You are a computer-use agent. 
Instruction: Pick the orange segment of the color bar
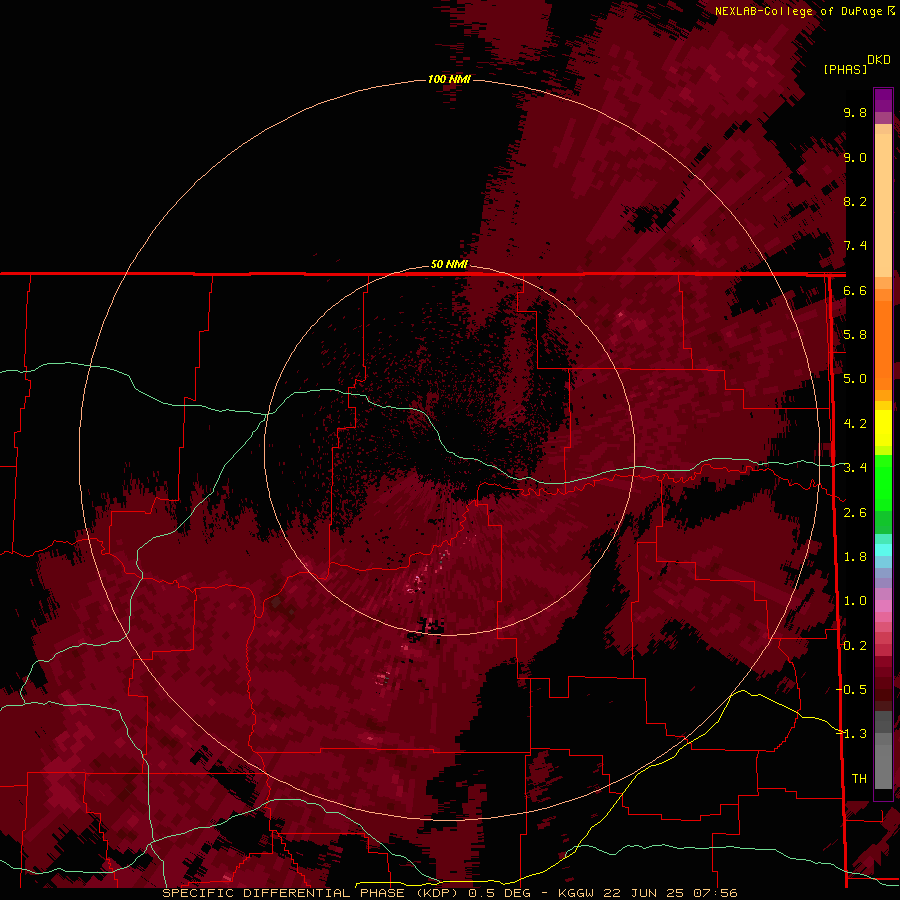point(883,344)
